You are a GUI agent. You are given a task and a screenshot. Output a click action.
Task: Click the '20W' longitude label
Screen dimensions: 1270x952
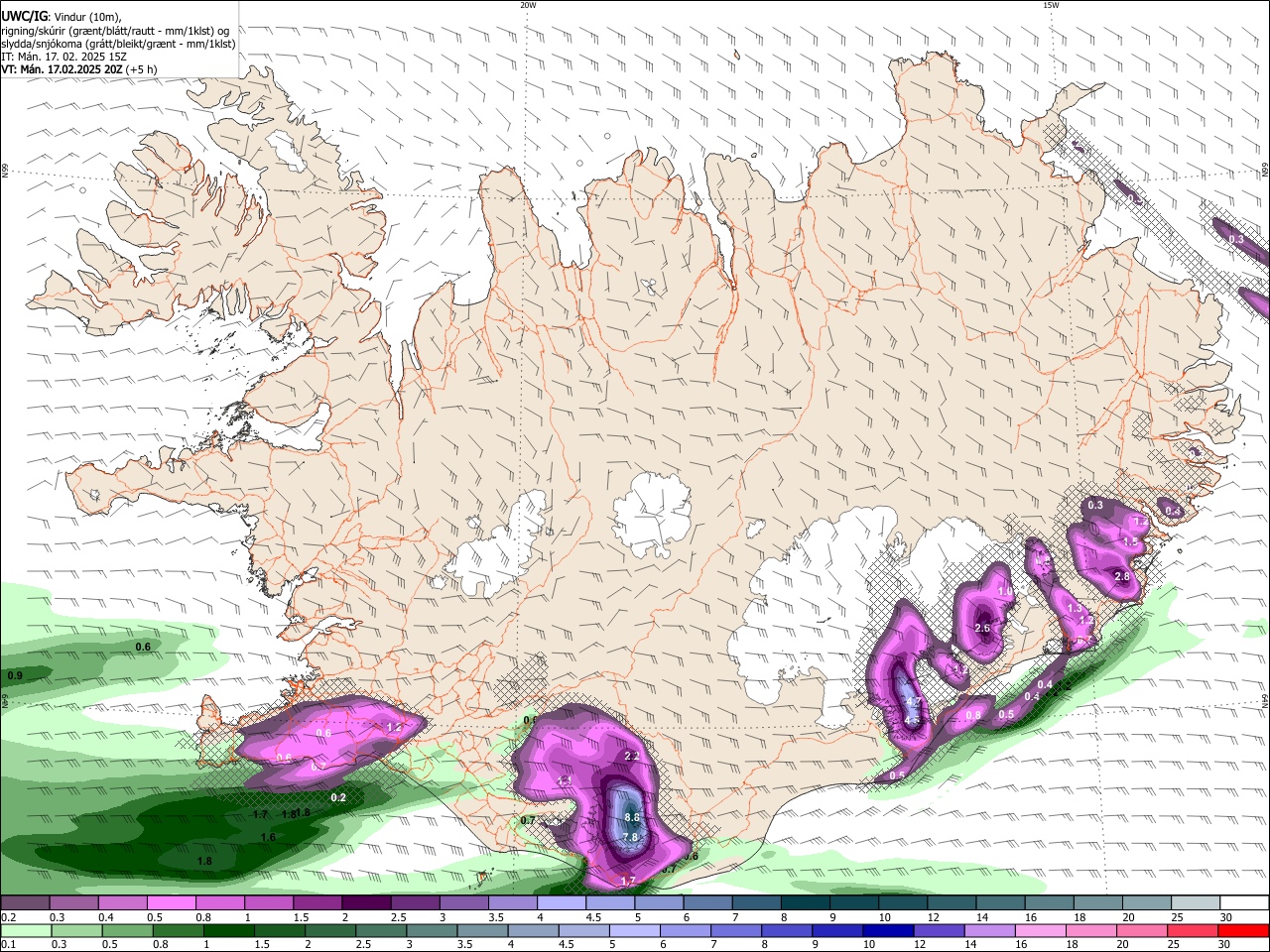tap(528, 5)
